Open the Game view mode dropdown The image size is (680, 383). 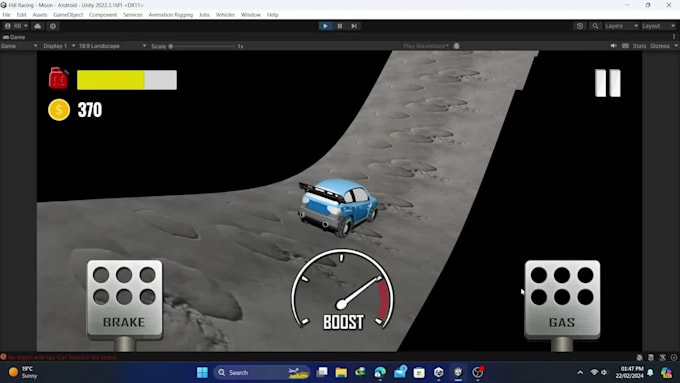coord(19,46)
